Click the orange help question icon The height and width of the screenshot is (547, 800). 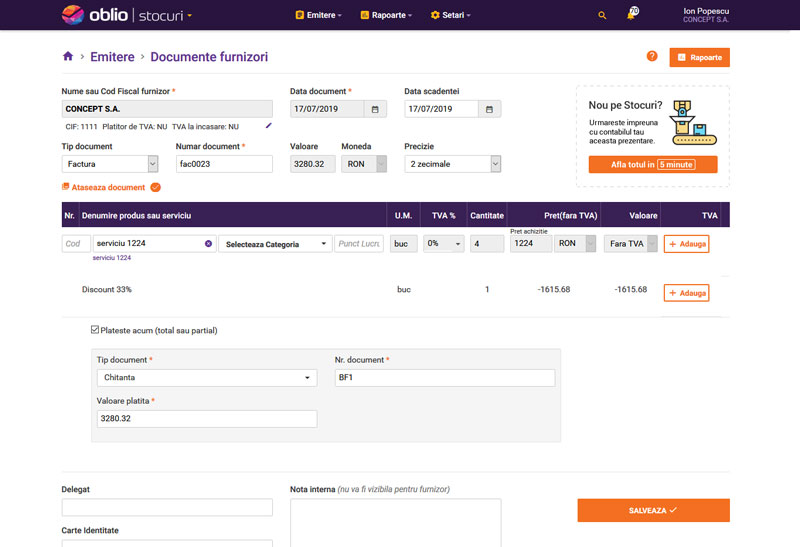[x=652, y=56]
